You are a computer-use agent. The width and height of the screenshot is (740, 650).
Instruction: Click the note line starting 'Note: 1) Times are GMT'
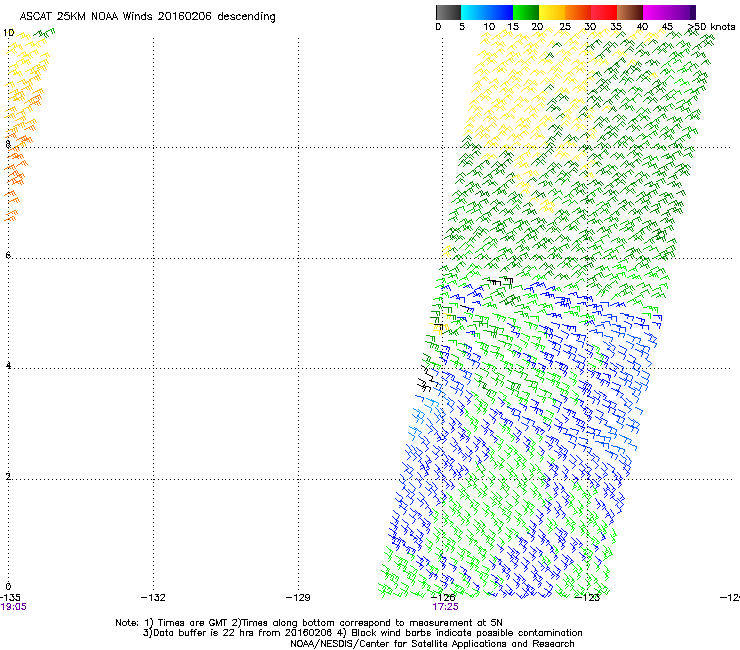309,623
